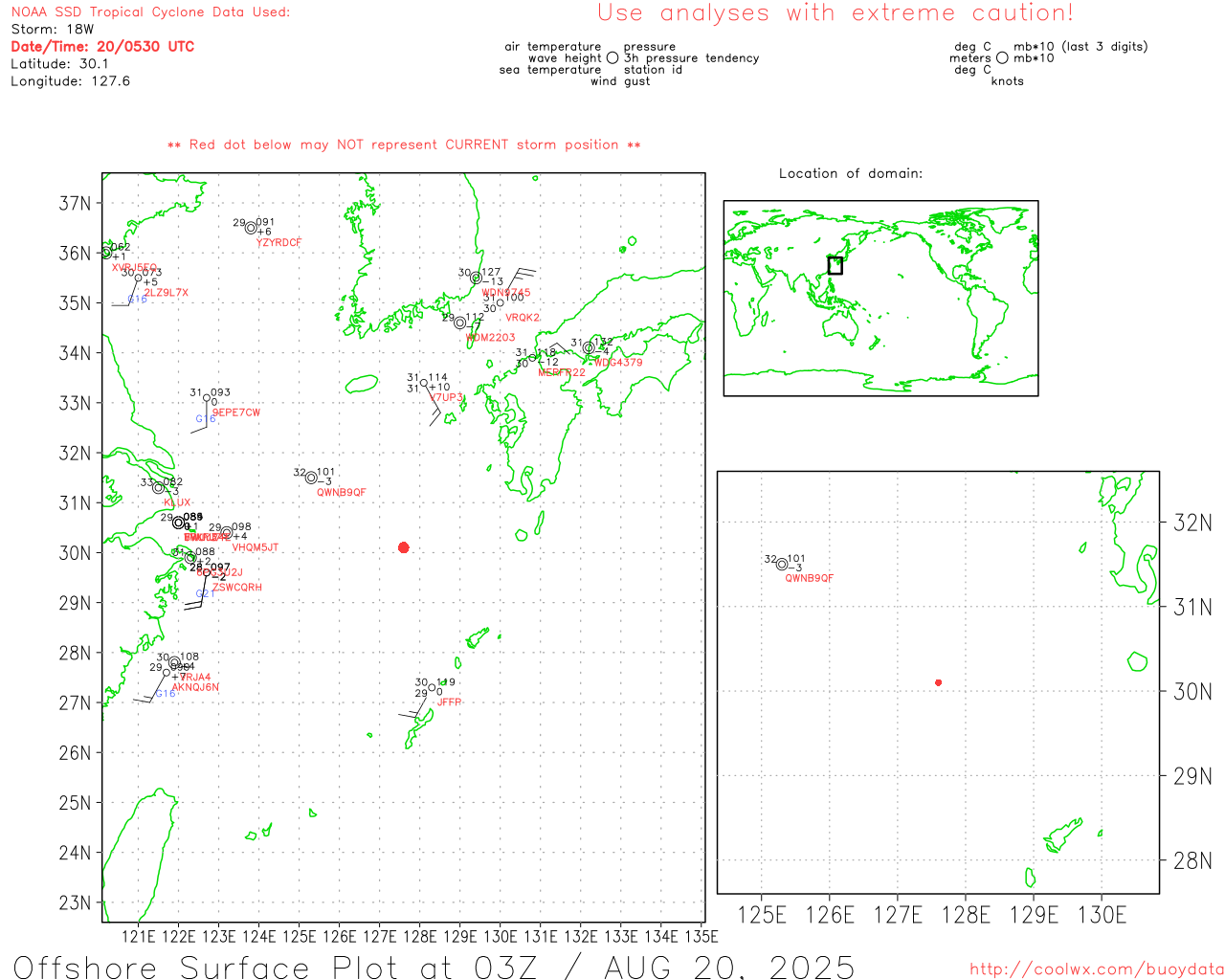Click the black domain box on the world map
The height and width of the screenshot is (980, 1225).
[835, 265]
